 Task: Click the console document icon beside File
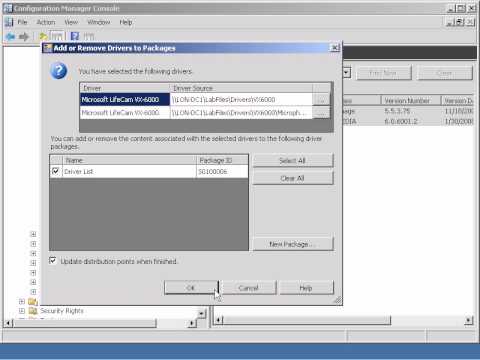tap(9, 22)
